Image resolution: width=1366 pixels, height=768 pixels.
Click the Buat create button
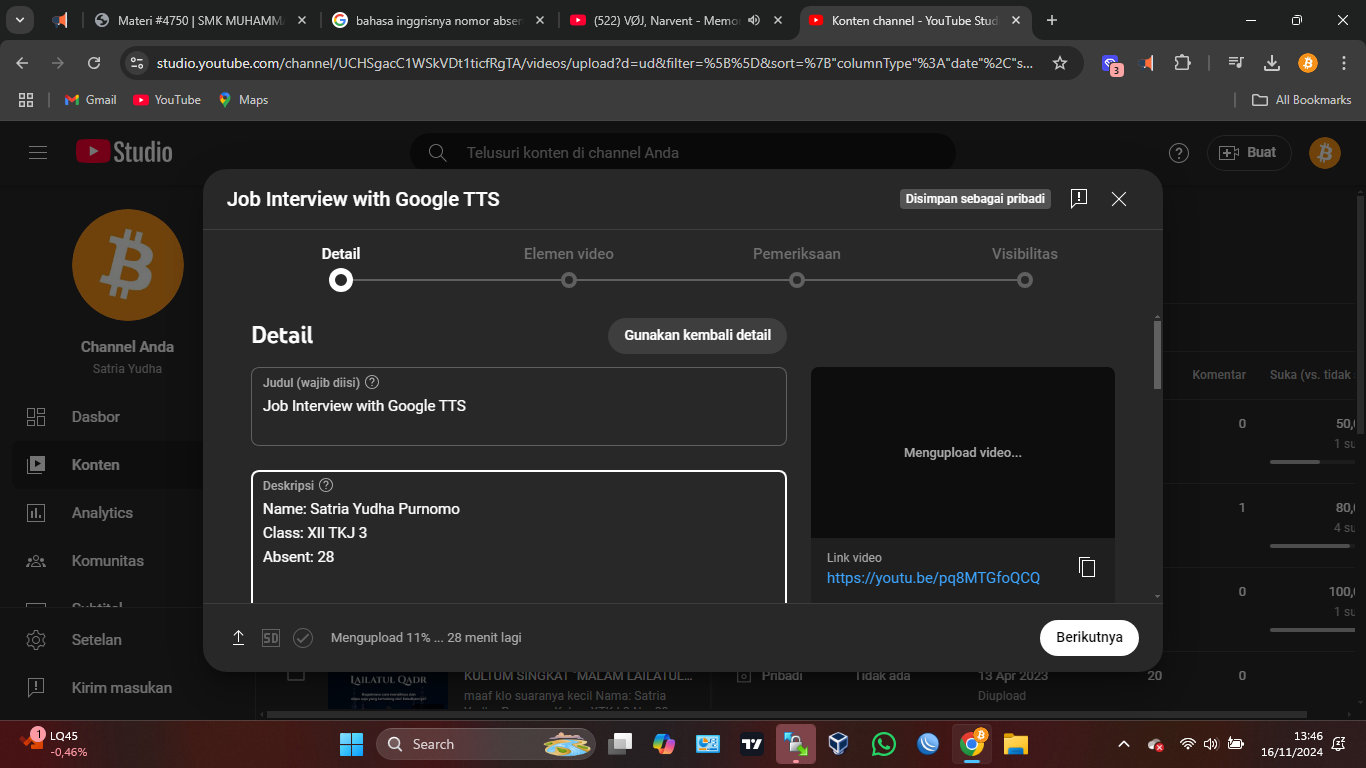point(1249,153)
